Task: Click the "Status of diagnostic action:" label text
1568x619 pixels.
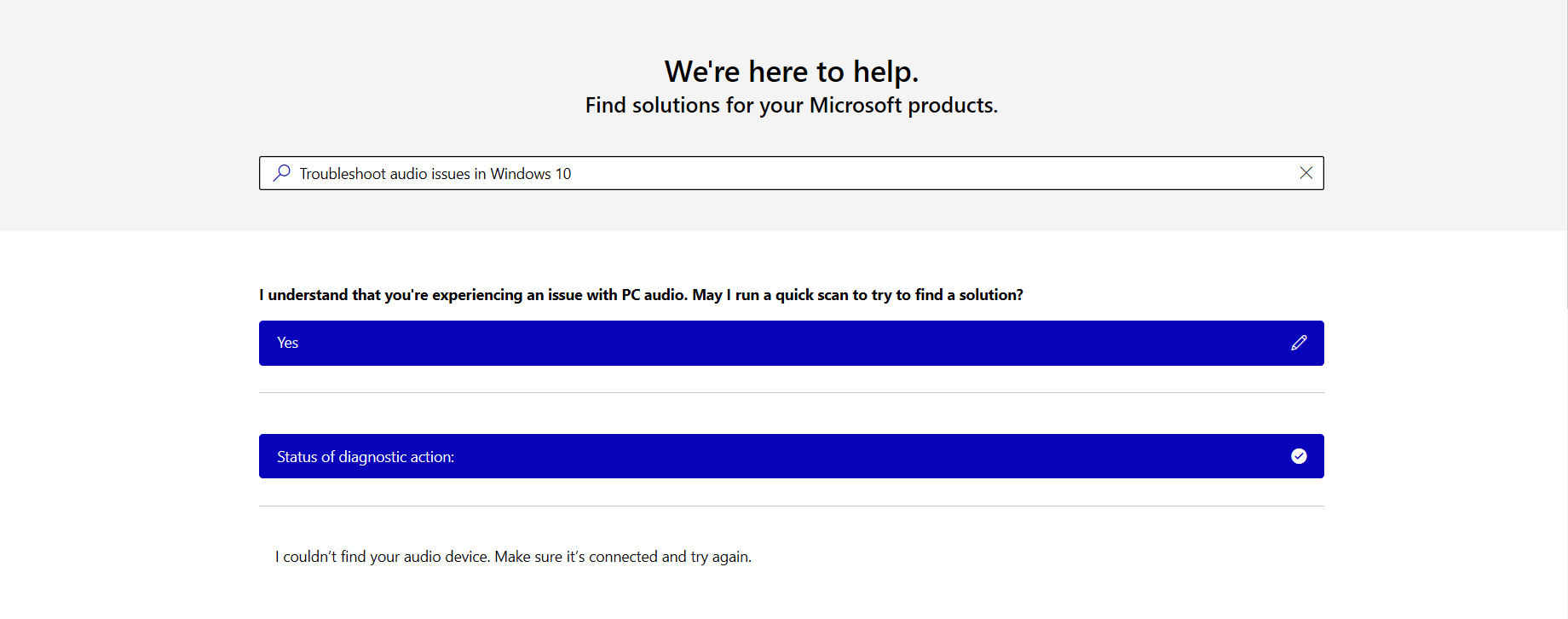Action: coord(366,457)
